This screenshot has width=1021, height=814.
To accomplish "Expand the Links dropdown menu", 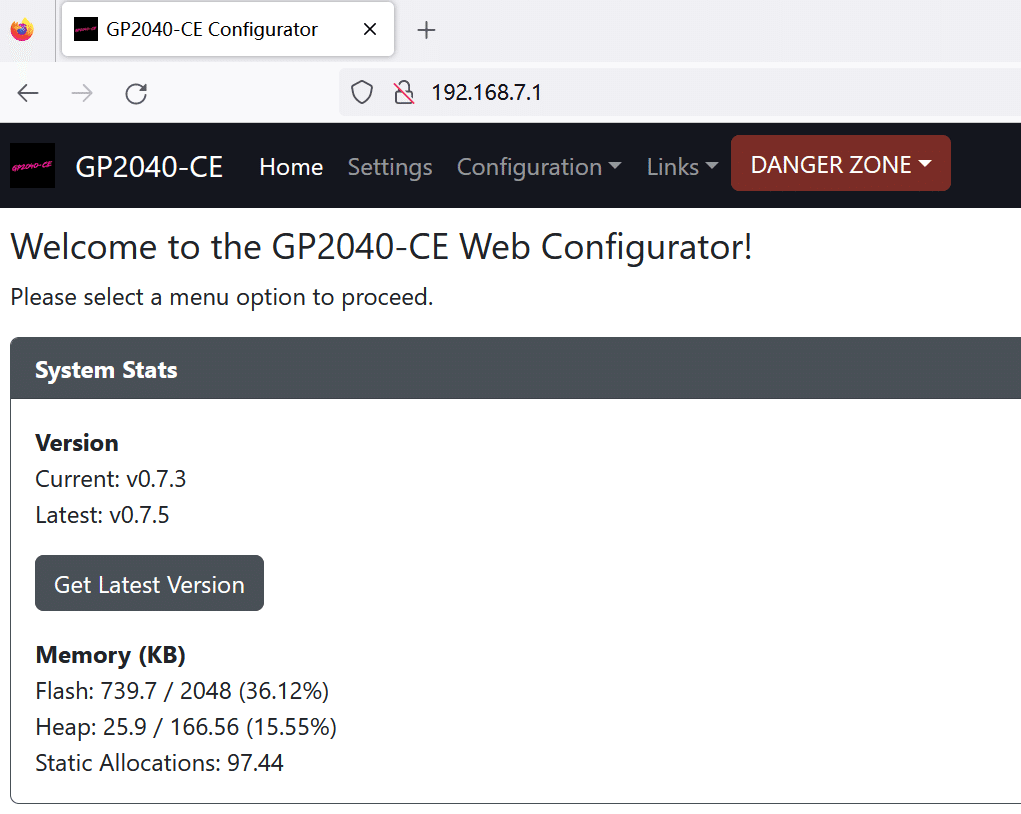I will 682,167.
